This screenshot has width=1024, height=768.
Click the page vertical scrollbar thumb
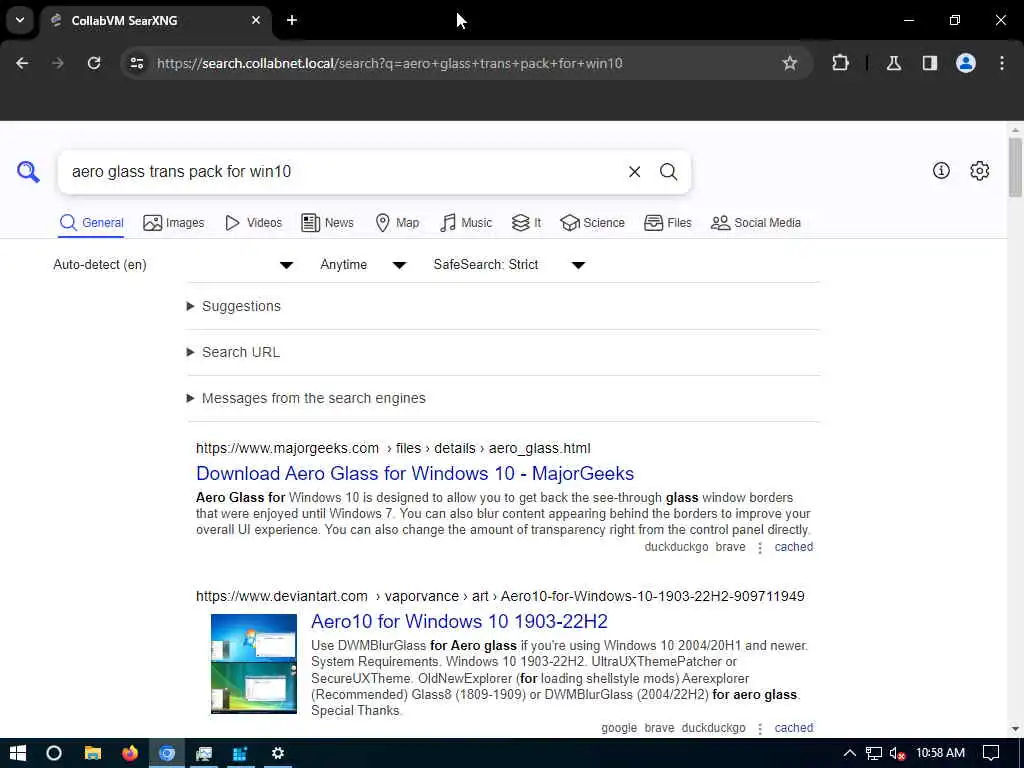click(1015, 167)
